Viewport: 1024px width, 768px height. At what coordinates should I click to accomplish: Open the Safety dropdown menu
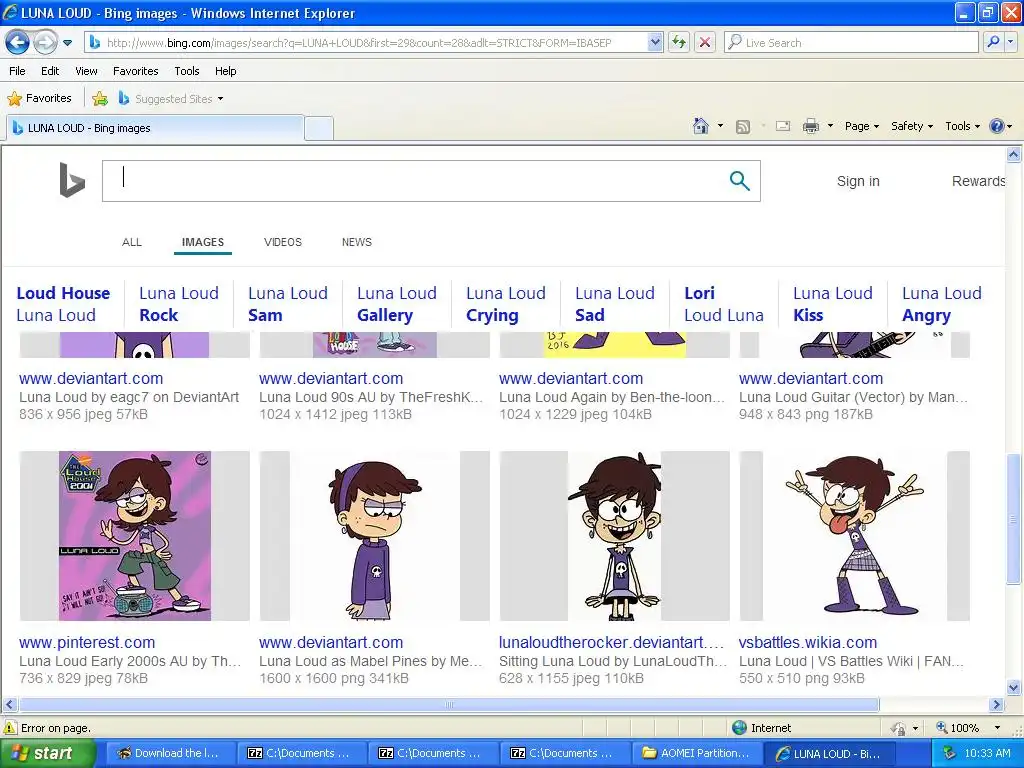[912, 126]
